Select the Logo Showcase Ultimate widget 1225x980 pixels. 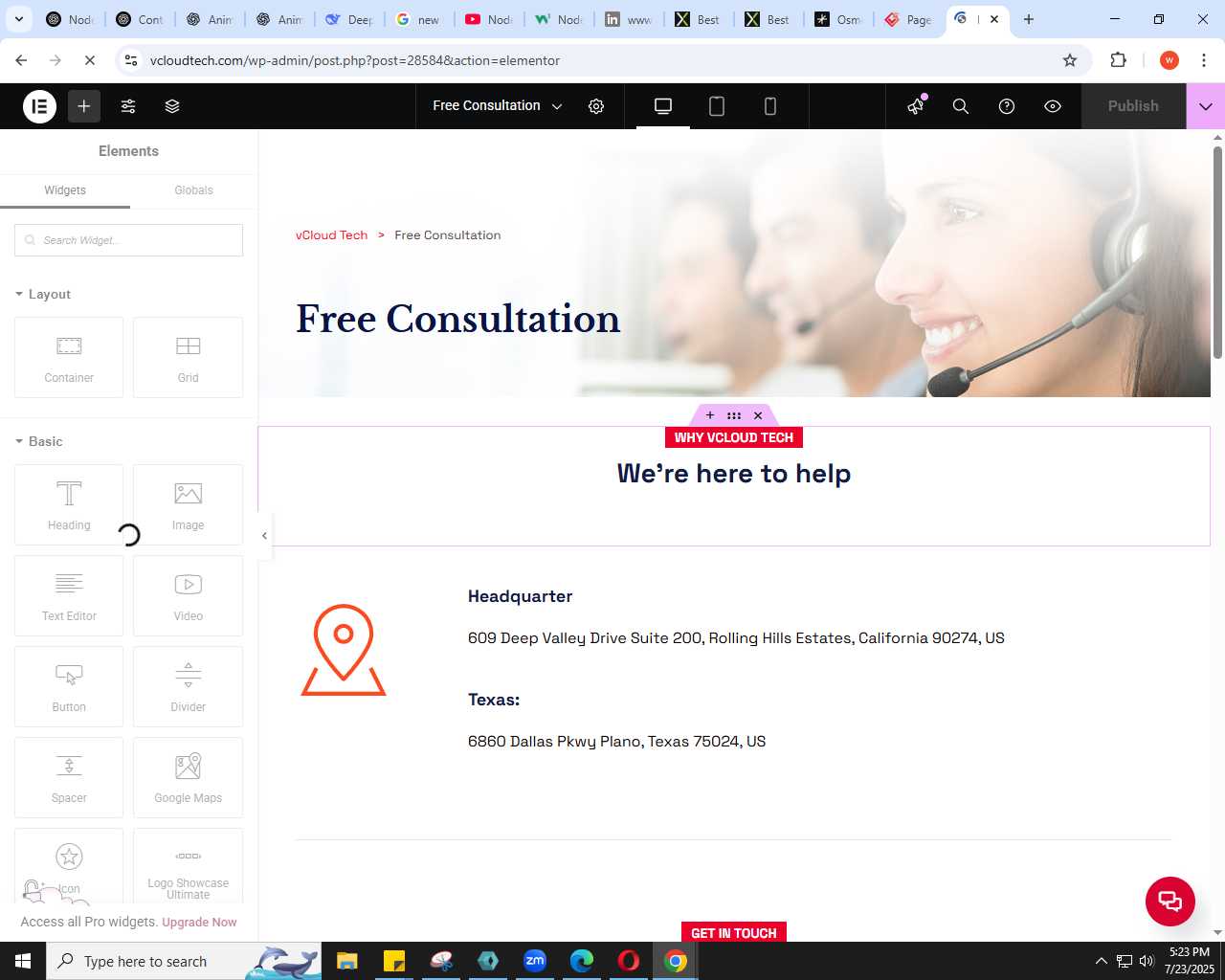click(188, 866)
